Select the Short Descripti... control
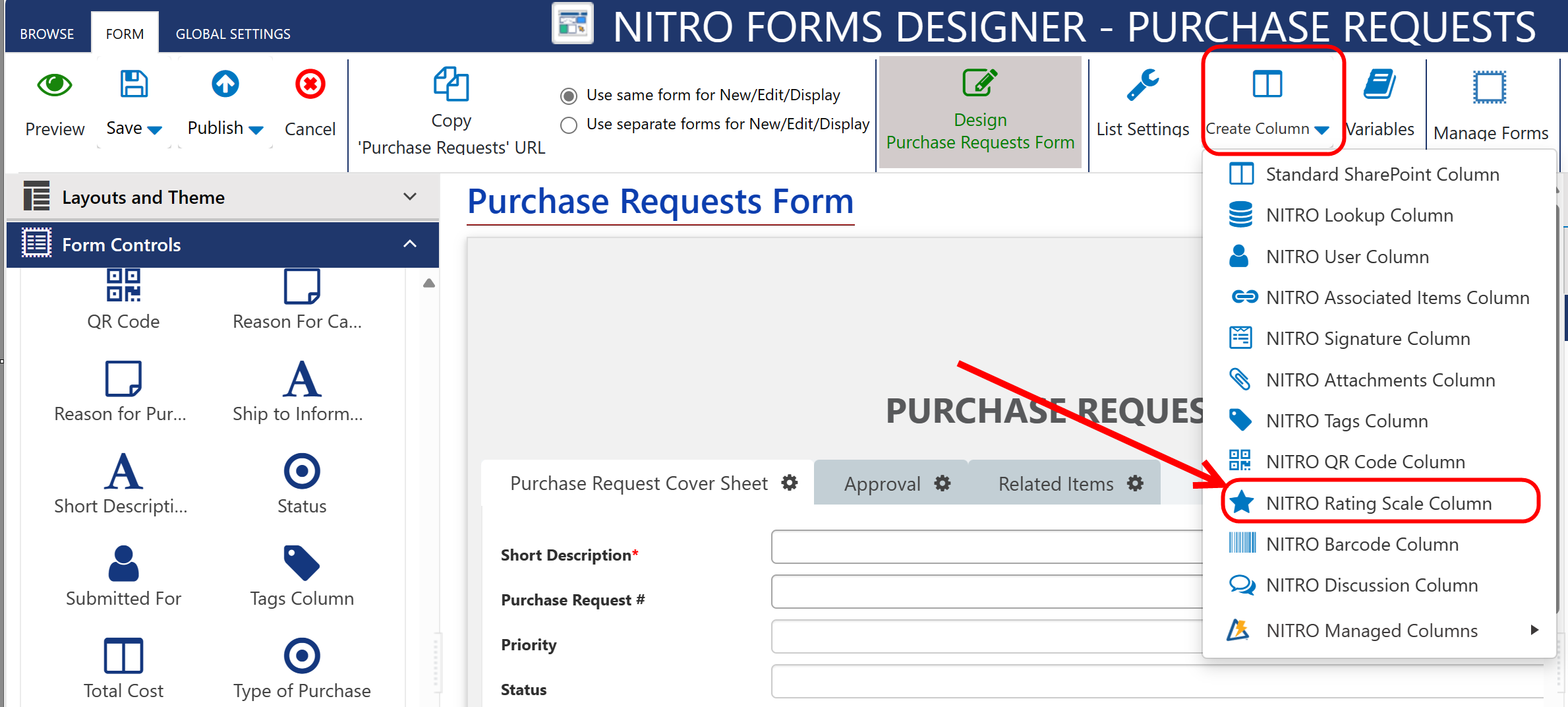The width and height of the screenshot is (1568, 707). (122, 484)
